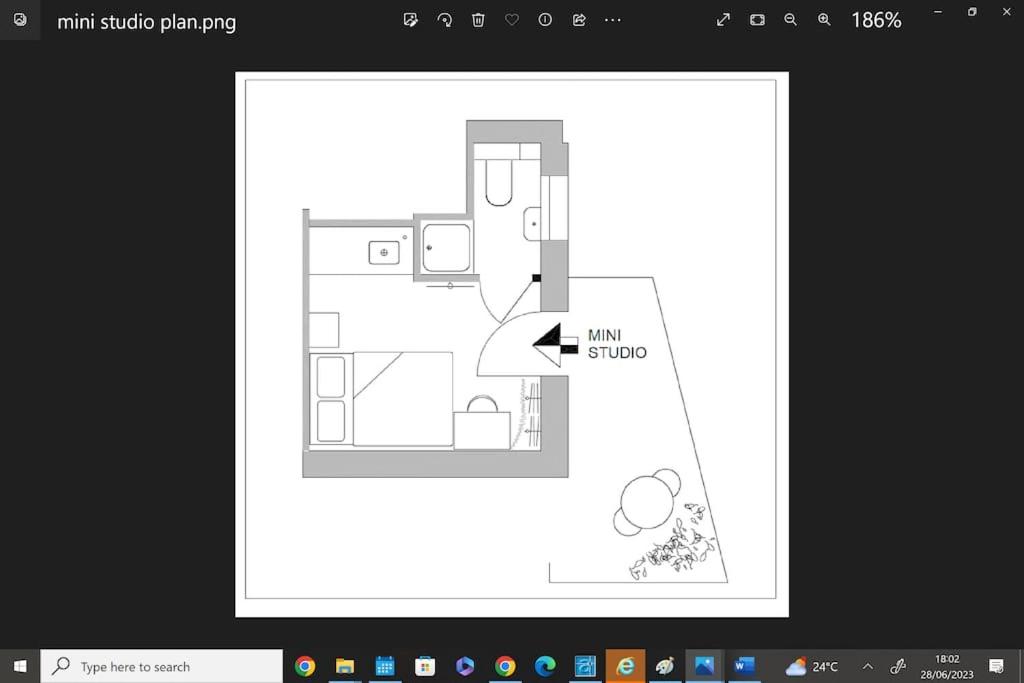Toggle the favorite heart icon
Screen dimensions: 1024x683
coord(512,20)
